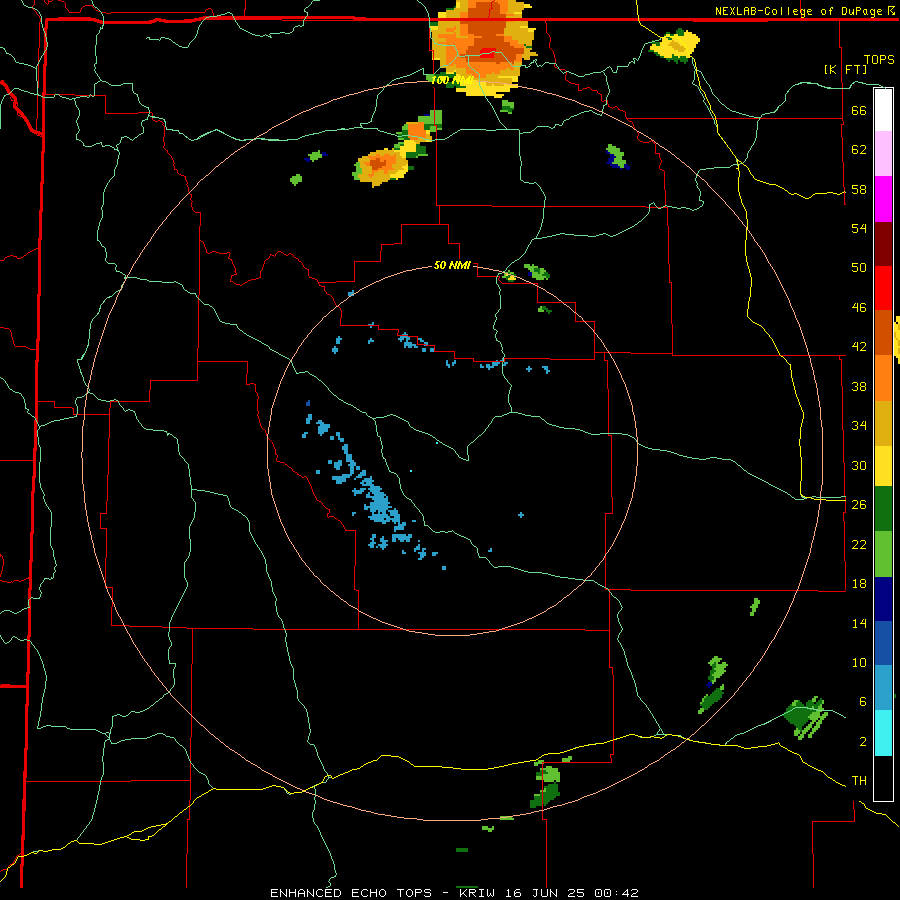
Task: Click the legend value 6
Action: (863, 702)
